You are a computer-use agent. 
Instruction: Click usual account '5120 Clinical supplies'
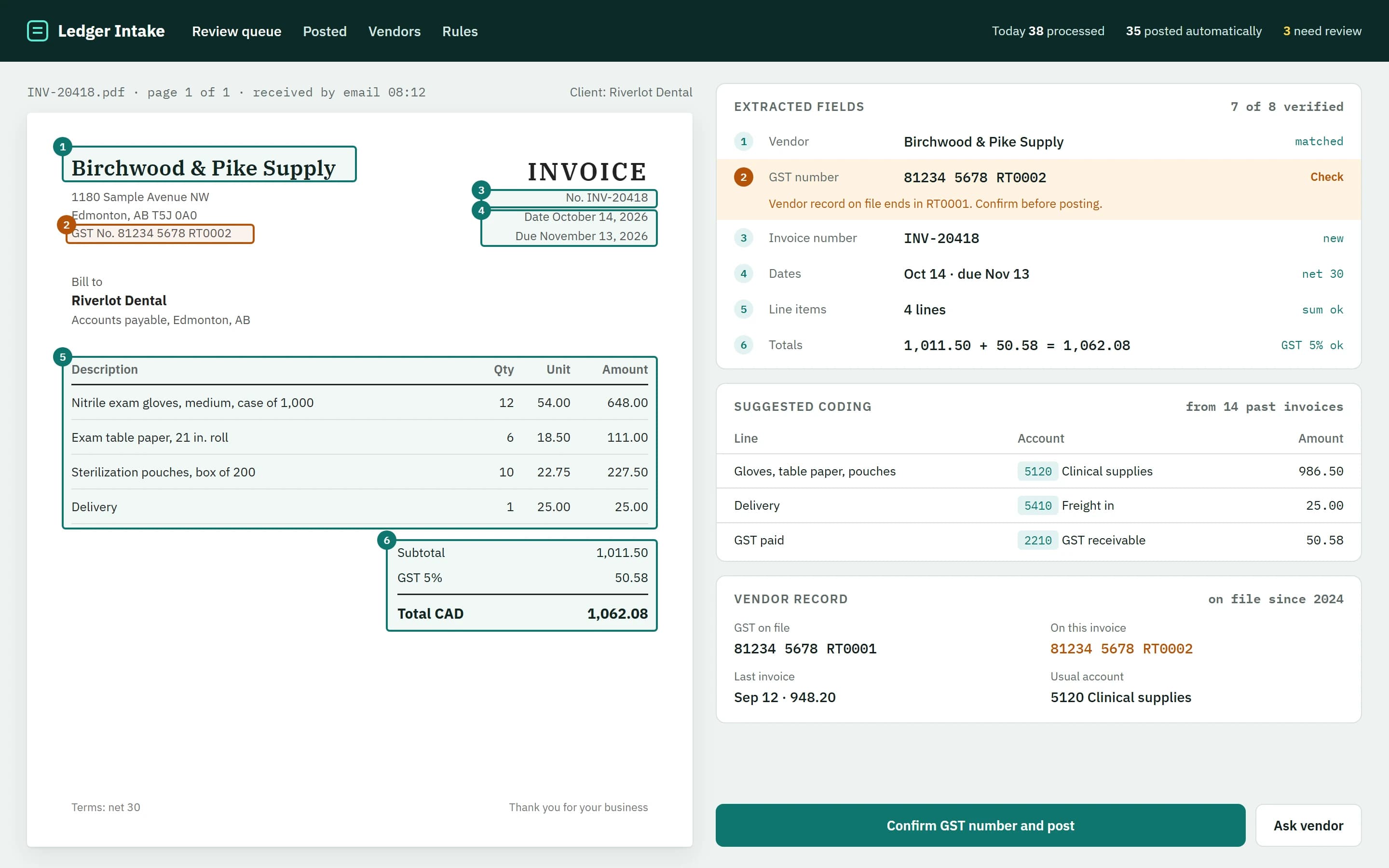click(1121, 697)
